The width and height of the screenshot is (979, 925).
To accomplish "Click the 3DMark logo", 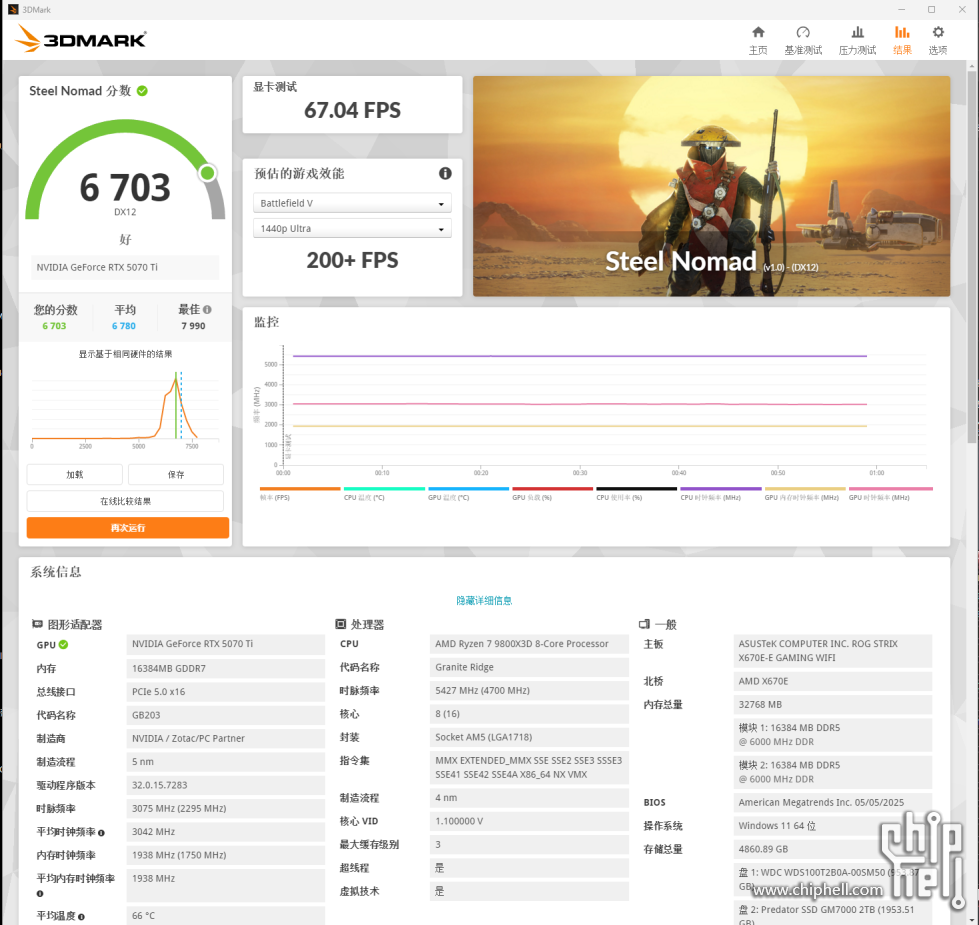I will [80, 39].
